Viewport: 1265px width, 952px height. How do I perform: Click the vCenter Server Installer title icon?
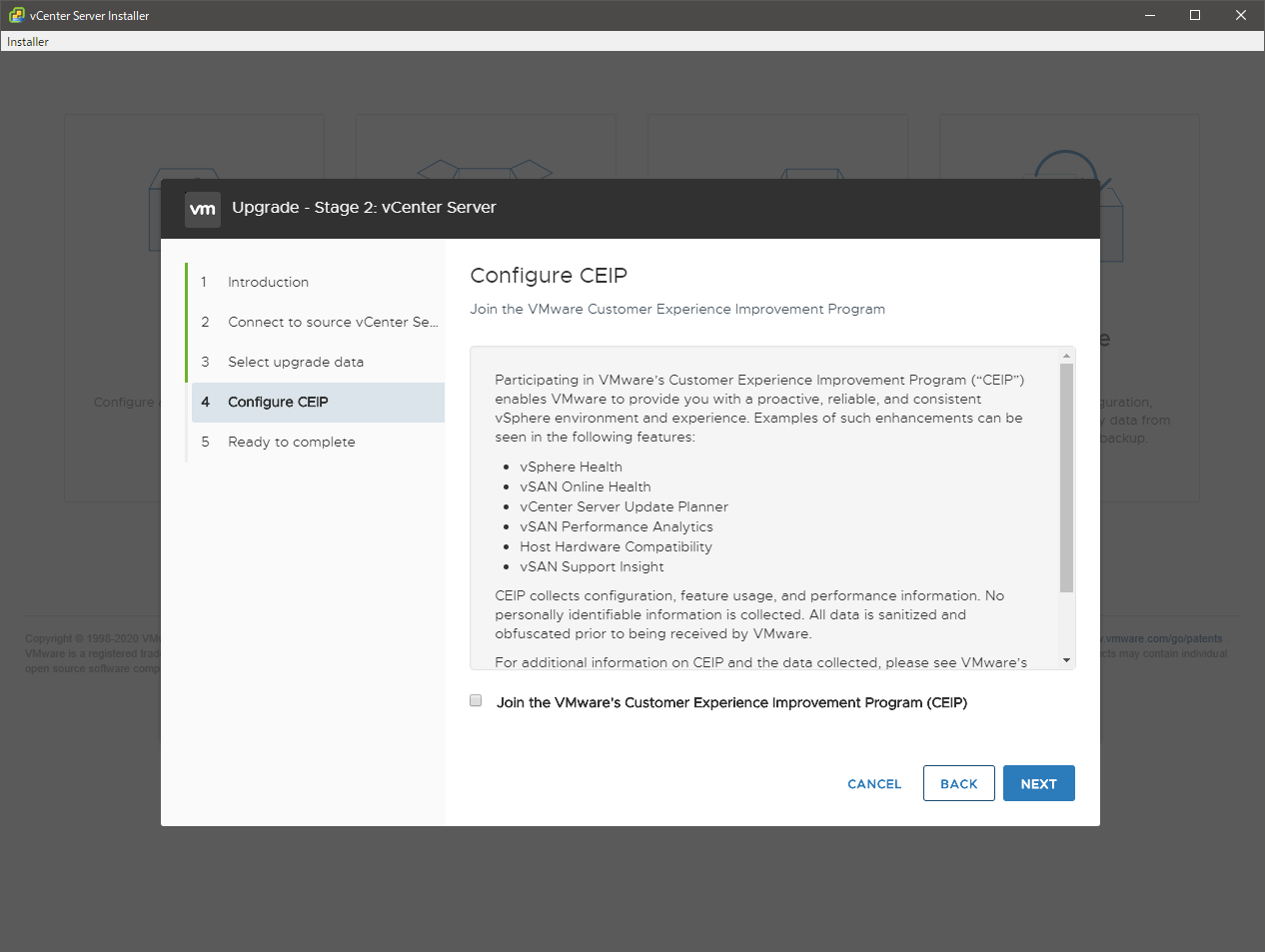click(16, 15)
